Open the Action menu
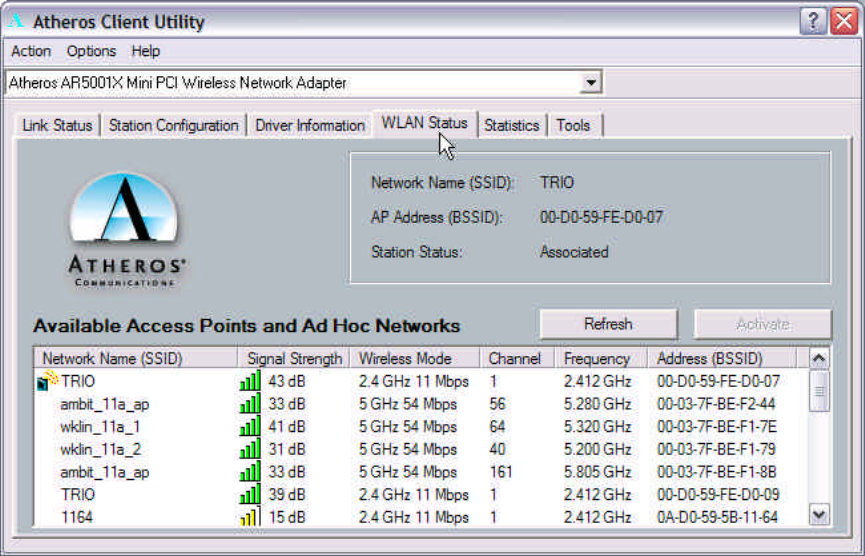Image resolution: width=865 pixels, height=556 pixels. [31, 51]
